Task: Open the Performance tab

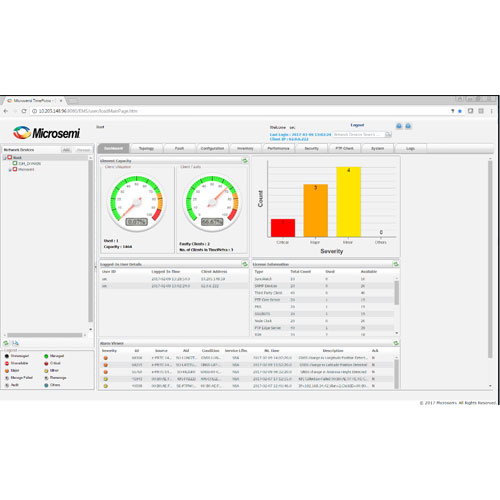Action: coord(278,148)
